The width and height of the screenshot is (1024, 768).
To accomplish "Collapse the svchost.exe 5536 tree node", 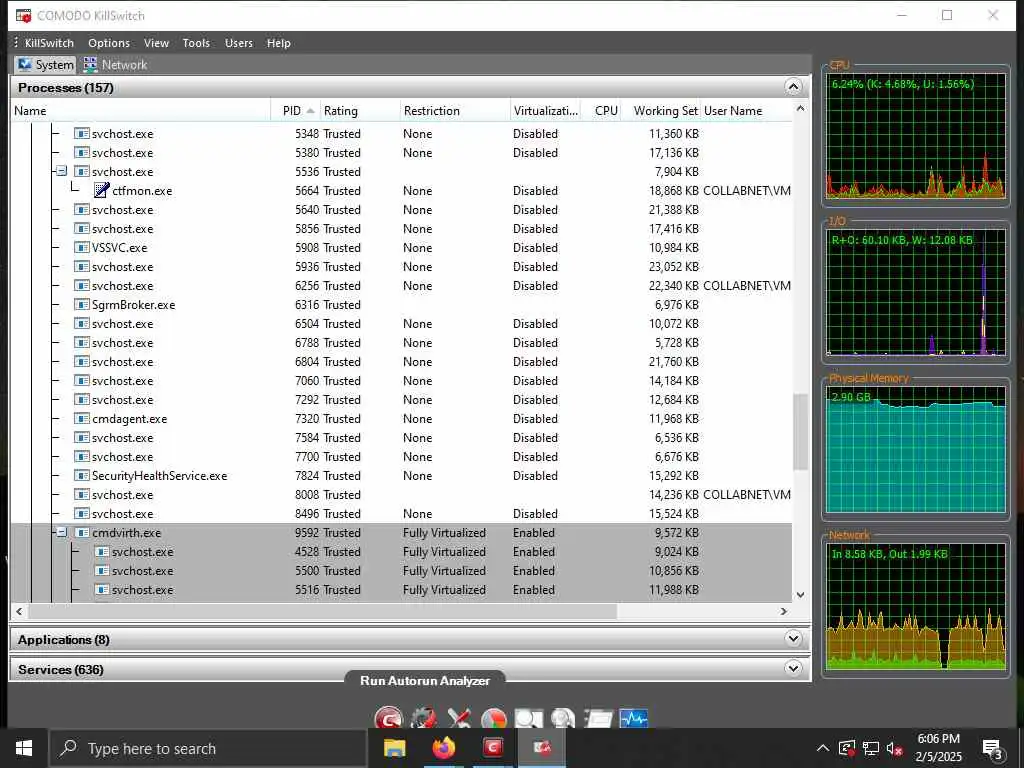I will (x=61, y=171).
